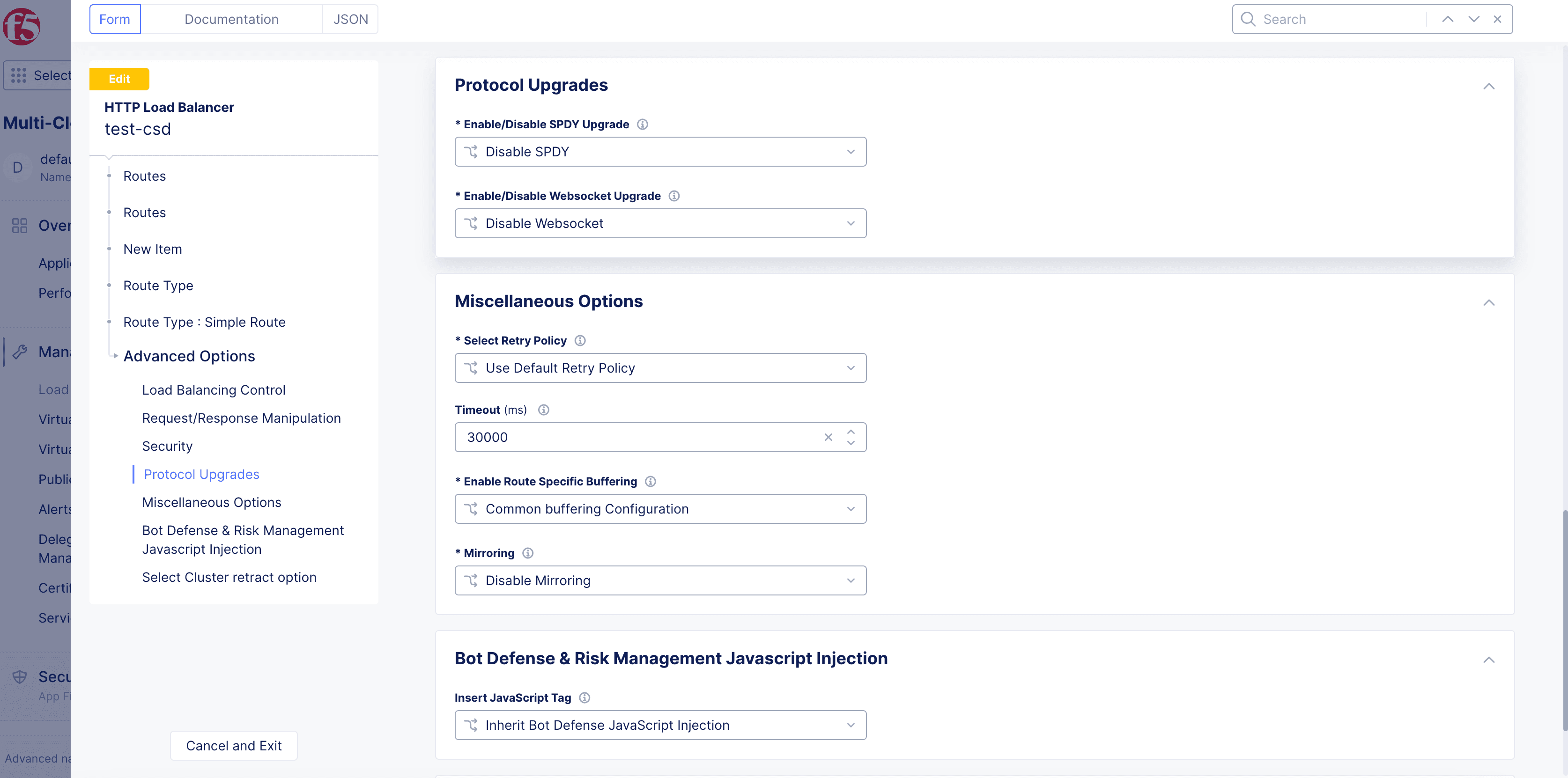Click info icon next to Mirroring label
This screenshot has width=1568, height=778.
click(x=528, y=553)
